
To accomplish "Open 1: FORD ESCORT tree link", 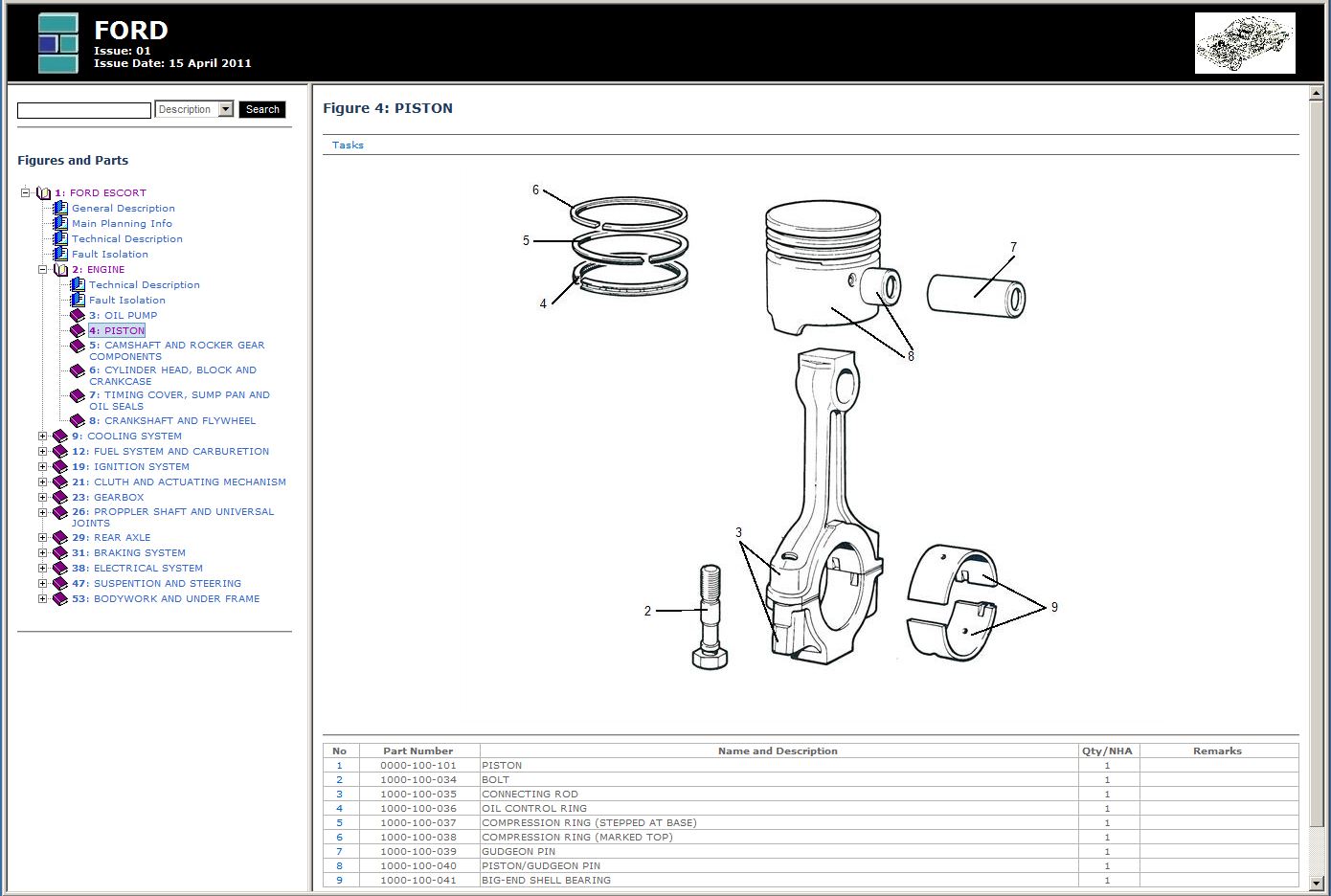I will tap(101, 192).
